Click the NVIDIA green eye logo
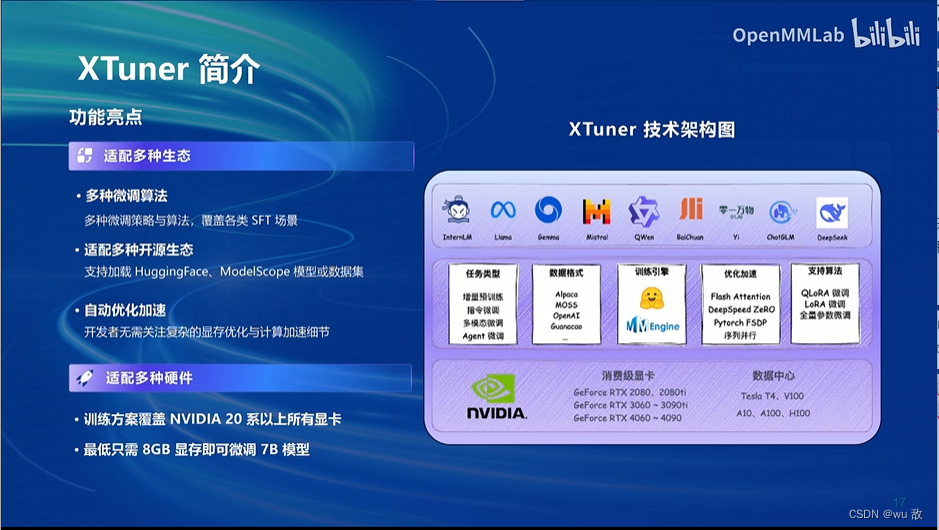 (x=493, y=388)
